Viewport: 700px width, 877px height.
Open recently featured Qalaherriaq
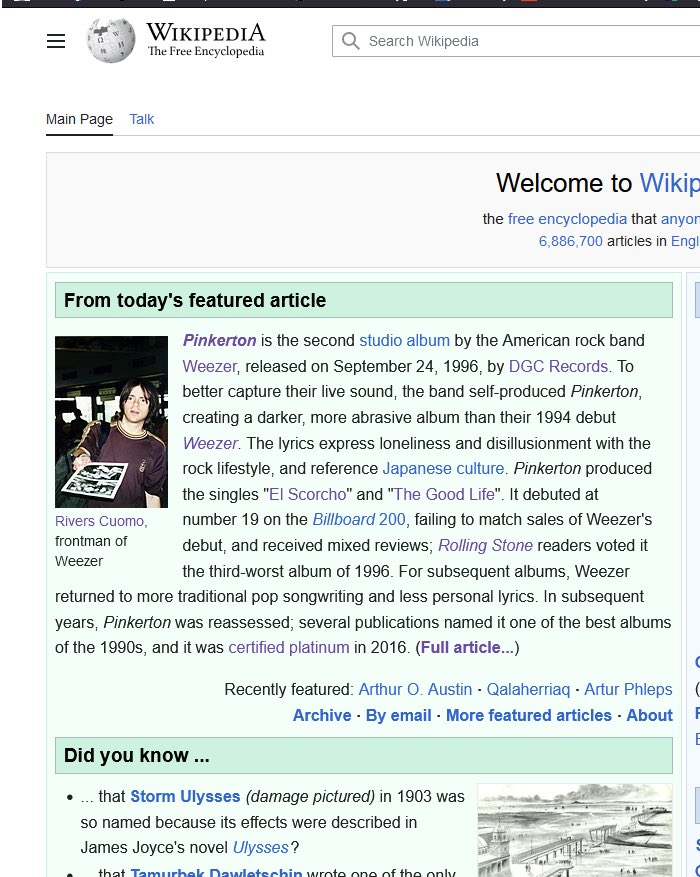coord(528,689)
